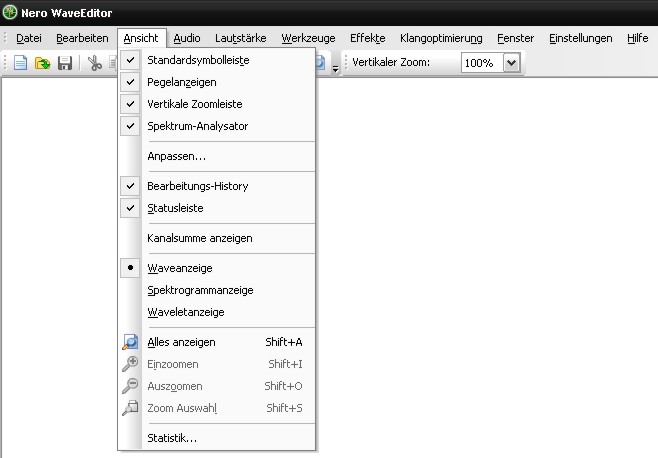Choose Statistik... at the menu bottom
The height and width of the screenshot is (458, 658).
click(217, 438)
